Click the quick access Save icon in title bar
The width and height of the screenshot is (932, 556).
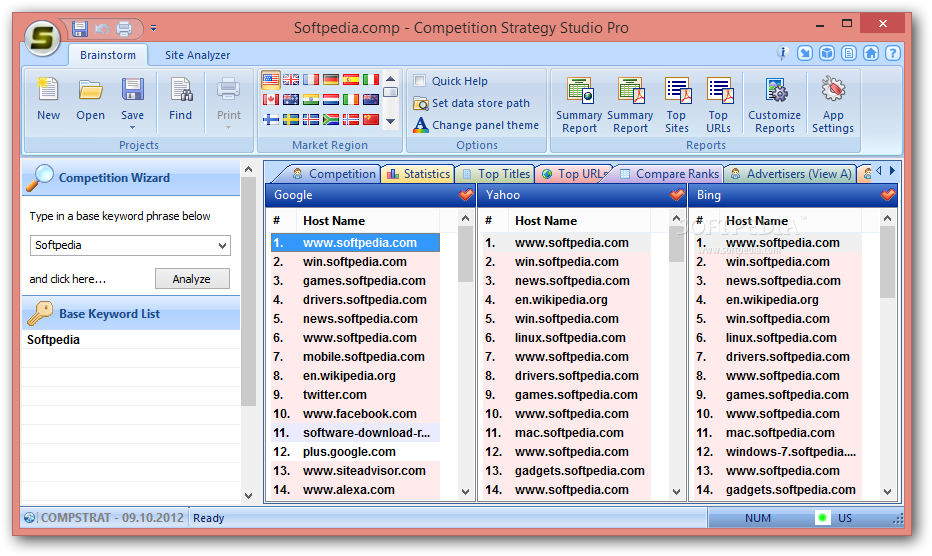[80, 29]
